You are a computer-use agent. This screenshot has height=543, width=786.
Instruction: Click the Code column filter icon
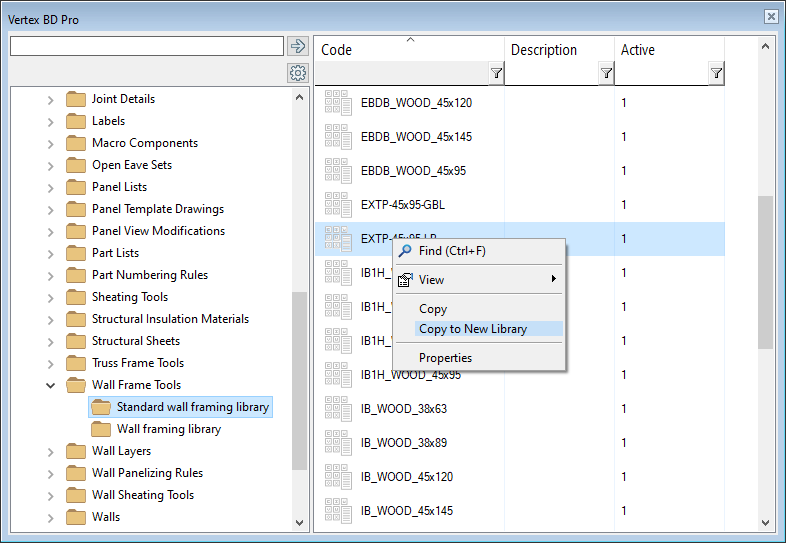pos(496,73)
